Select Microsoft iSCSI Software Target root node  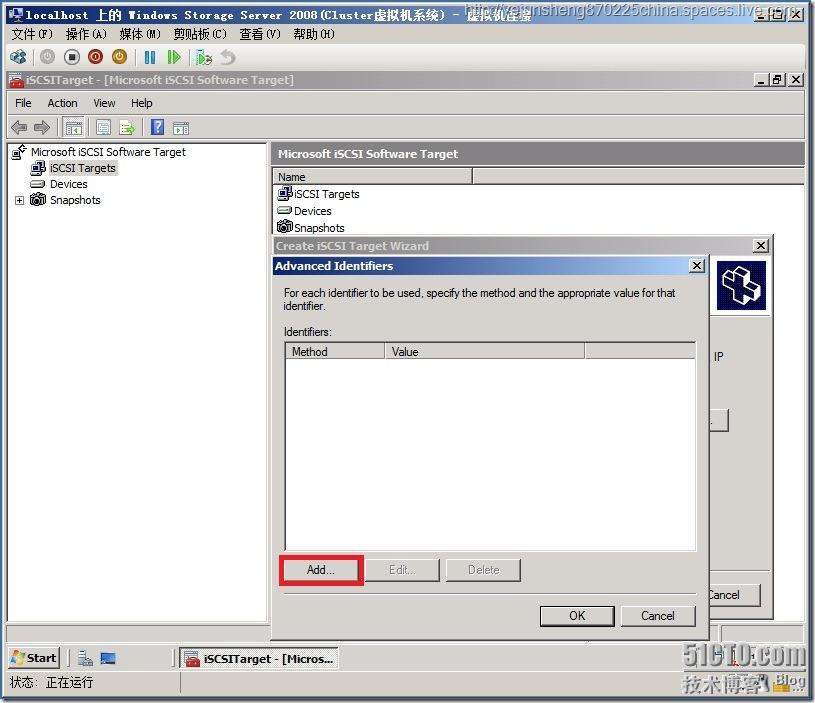tap(108, 152)
